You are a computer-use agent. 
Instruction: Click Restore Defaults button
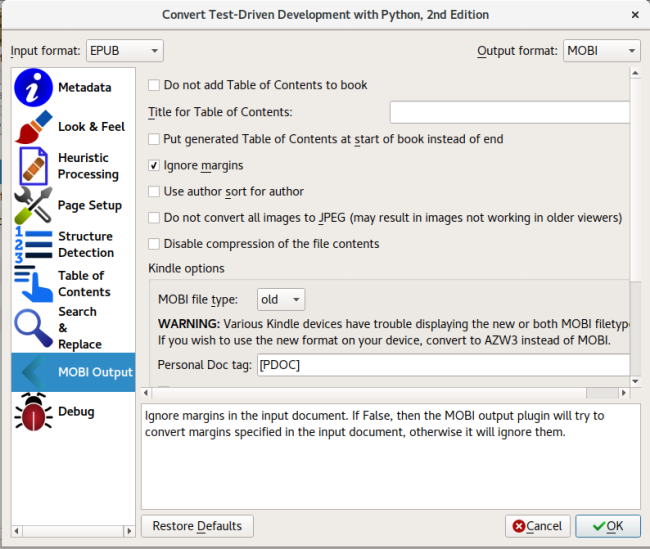tap(197, 526)
